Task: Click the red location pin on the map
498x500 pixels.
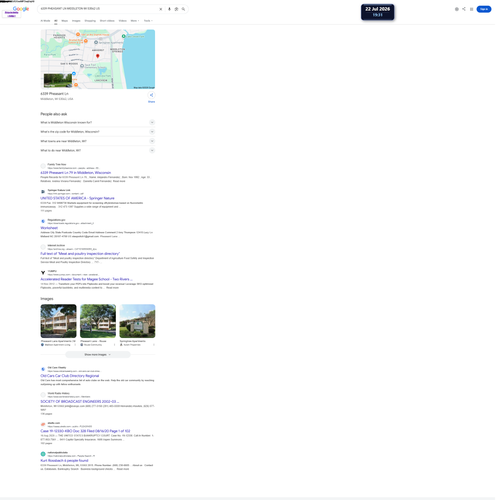Action: tap(98, 56)
